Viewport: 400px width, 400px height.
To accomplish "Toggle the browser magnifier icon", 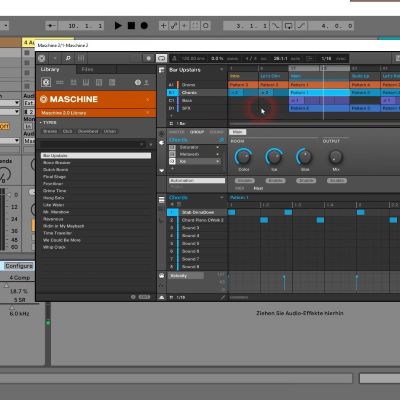I will (x=68, y=59).
